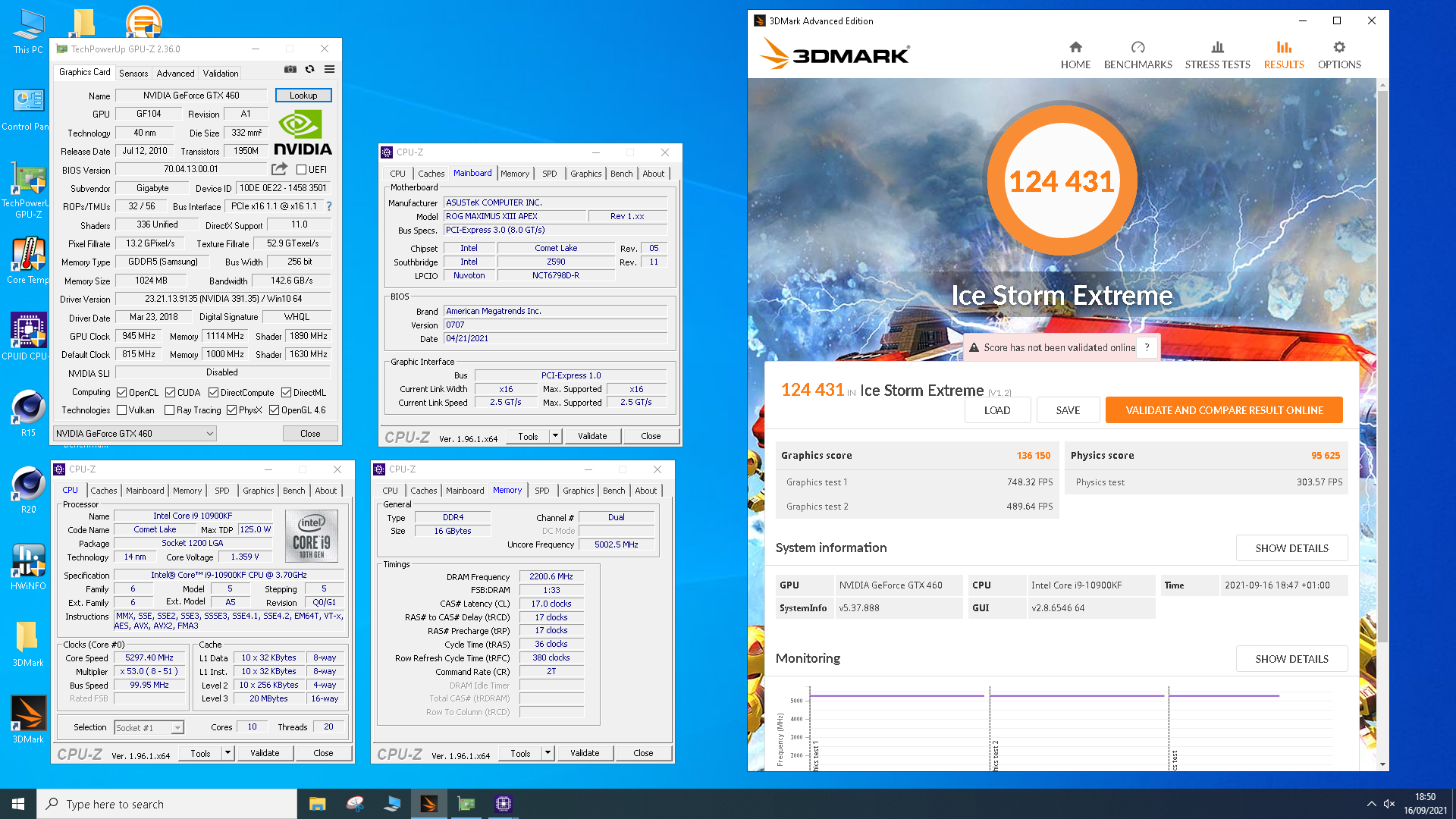Viewport: 1456px width, 819px height.
Task: Show hidden icons chevron in system tray
Action: [1371, 804]
